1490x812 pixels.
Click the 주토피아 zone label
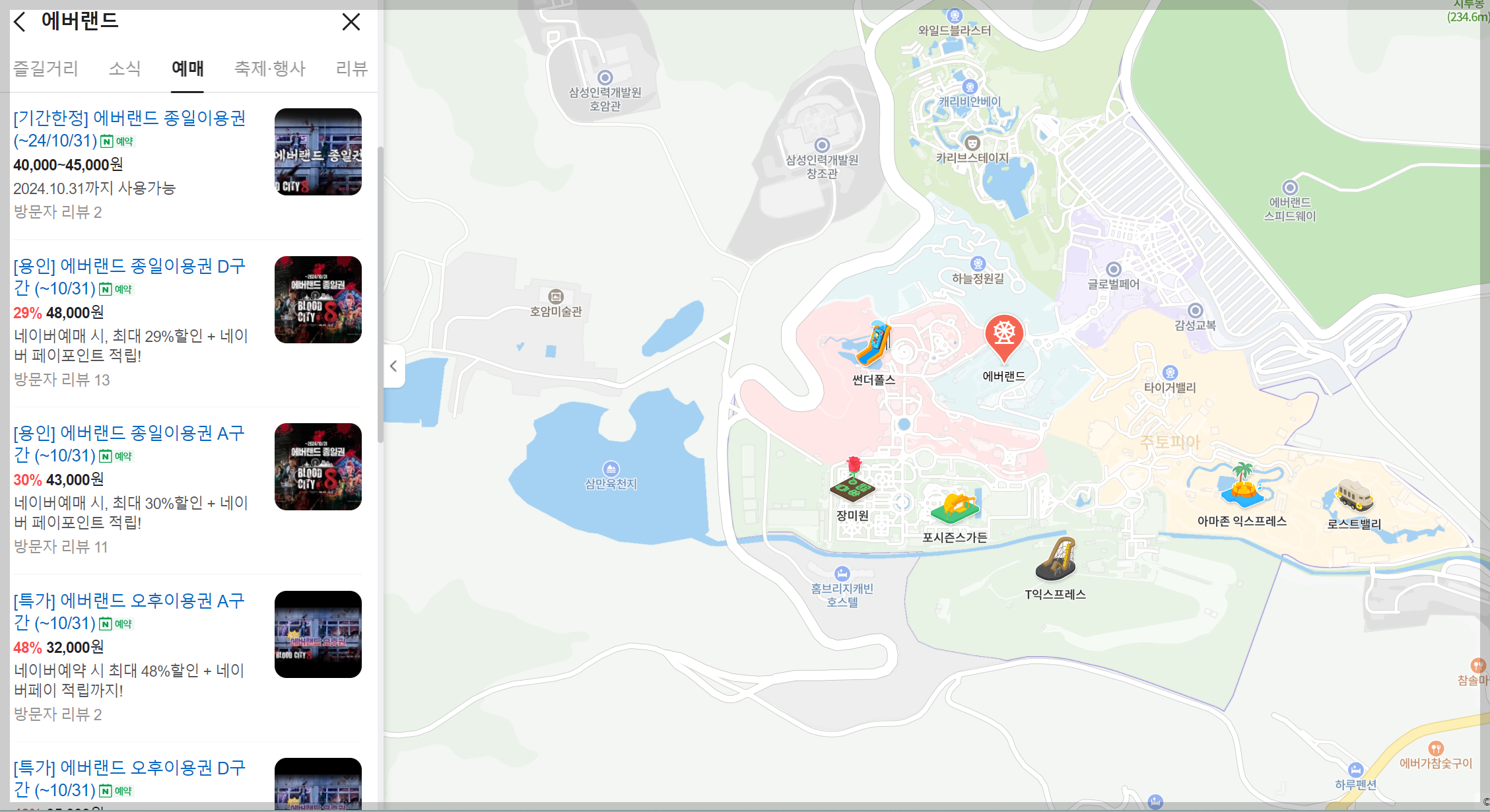click(x=1170, y=442)
